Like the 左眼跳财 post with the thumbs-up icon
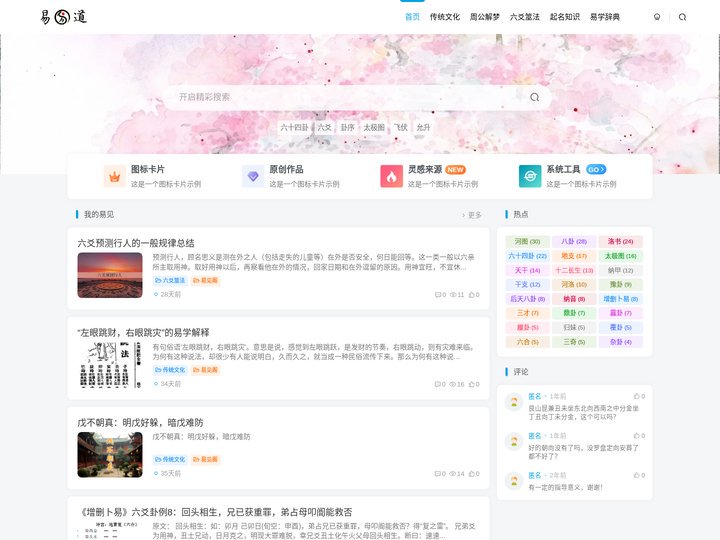This screenshot has height=540, width=720. pos(472,384)
